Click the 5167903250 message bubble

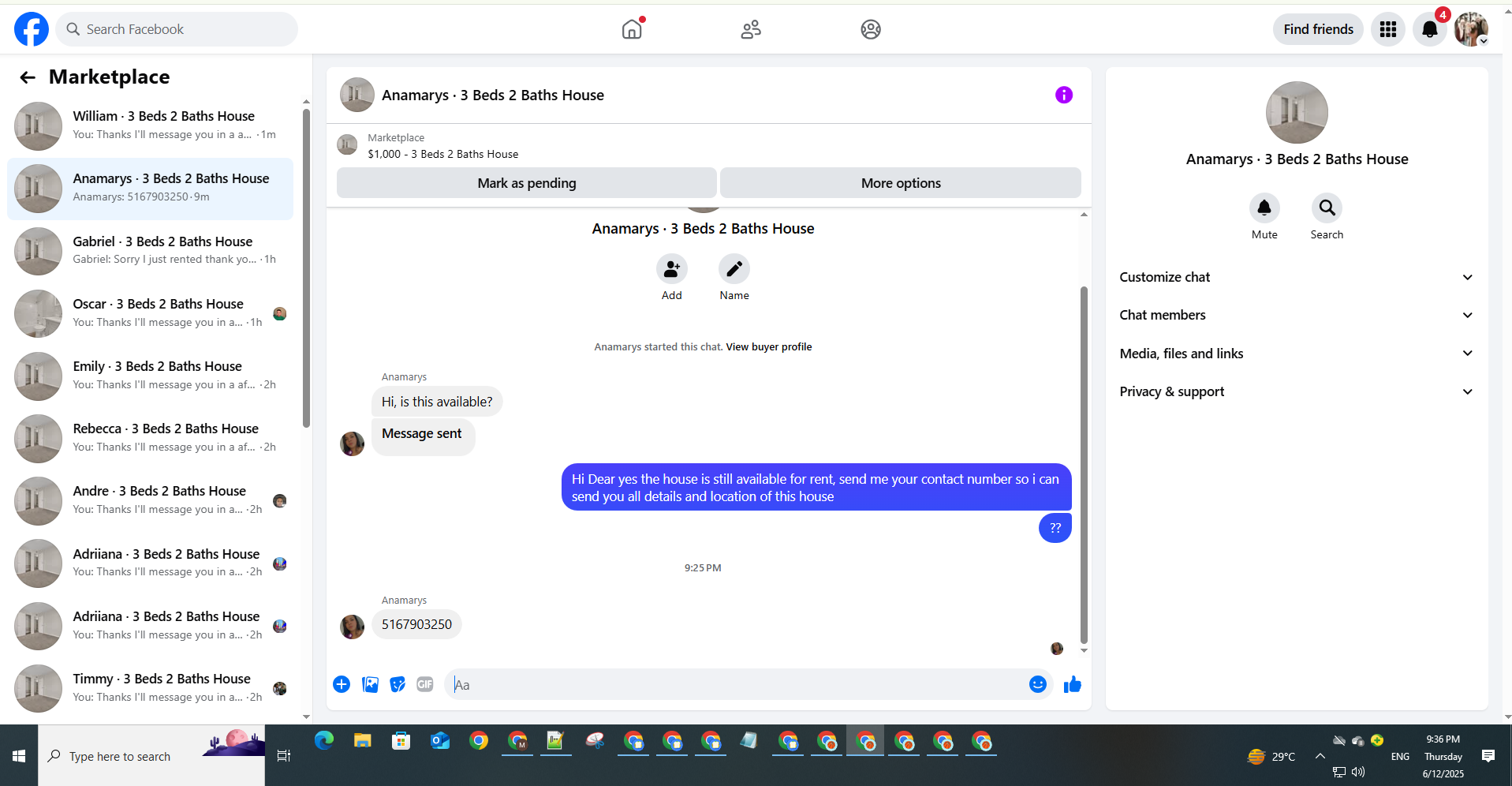416,624
